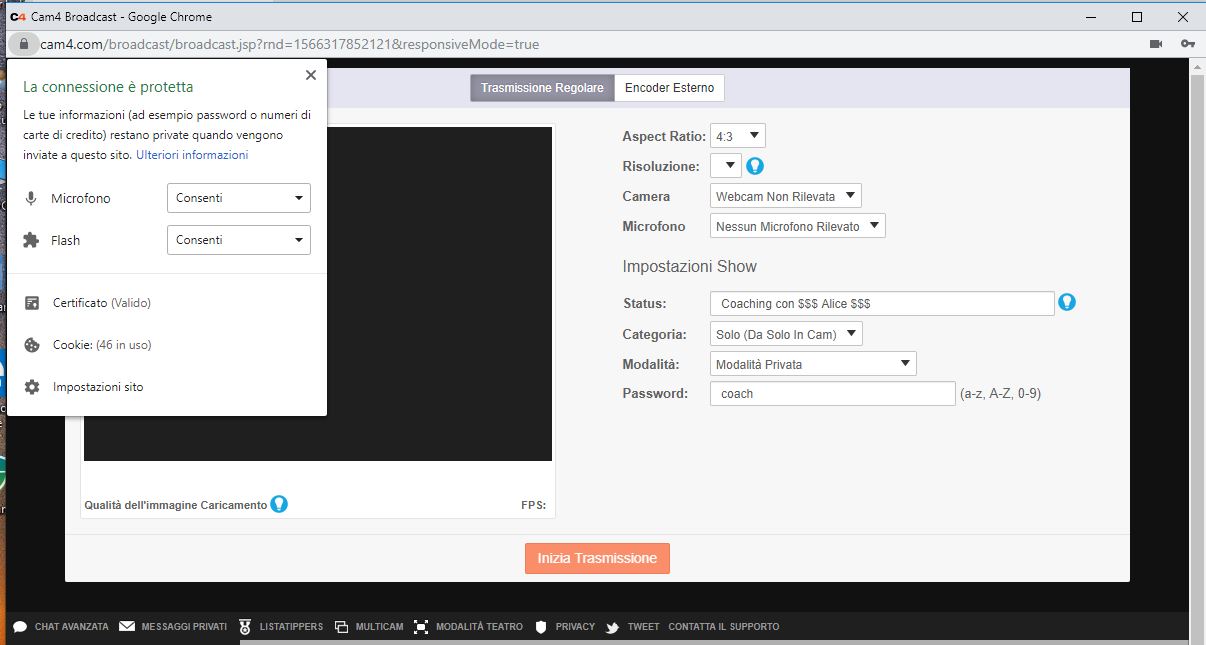Enable Modalità Teatro in bottom bar

click(468, 627)
